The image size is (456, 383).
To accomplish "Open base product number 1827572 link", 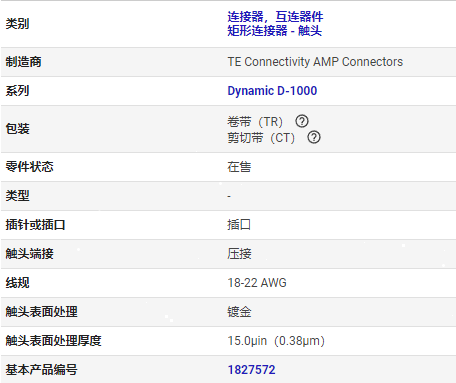I will point(251,370).
